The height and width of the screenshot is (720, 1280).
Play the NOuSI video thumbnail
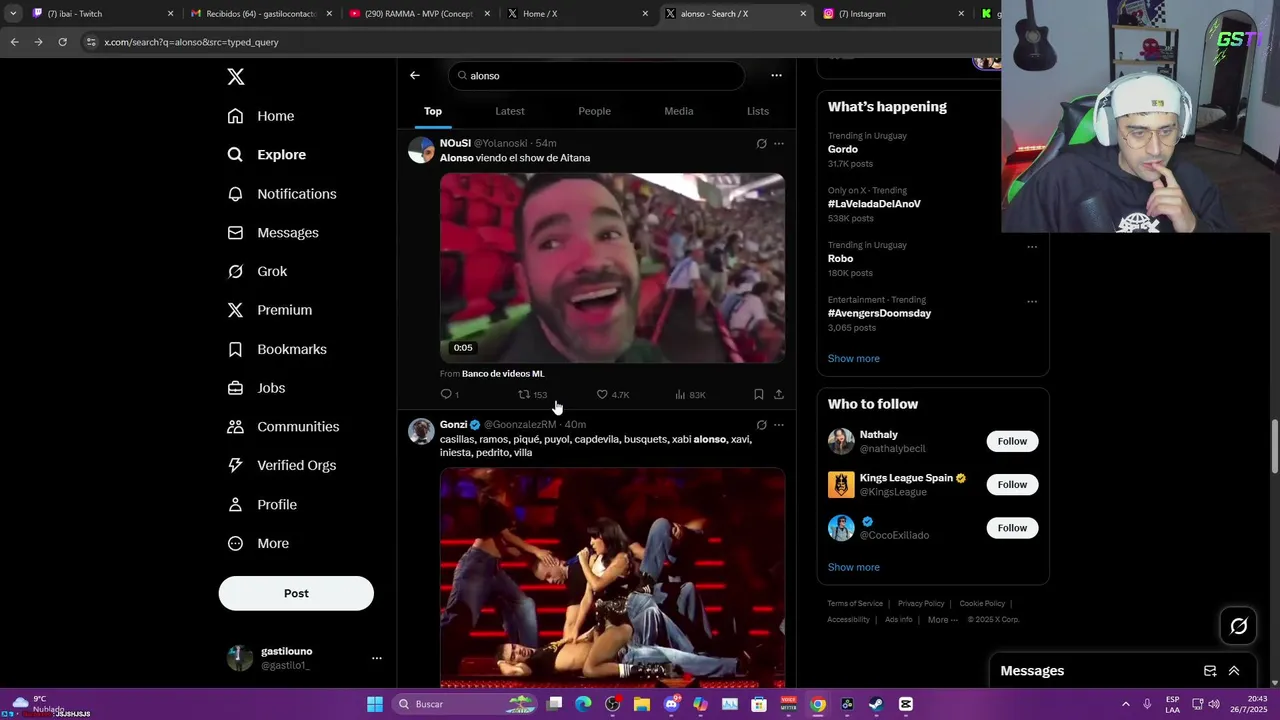(612, 268)
